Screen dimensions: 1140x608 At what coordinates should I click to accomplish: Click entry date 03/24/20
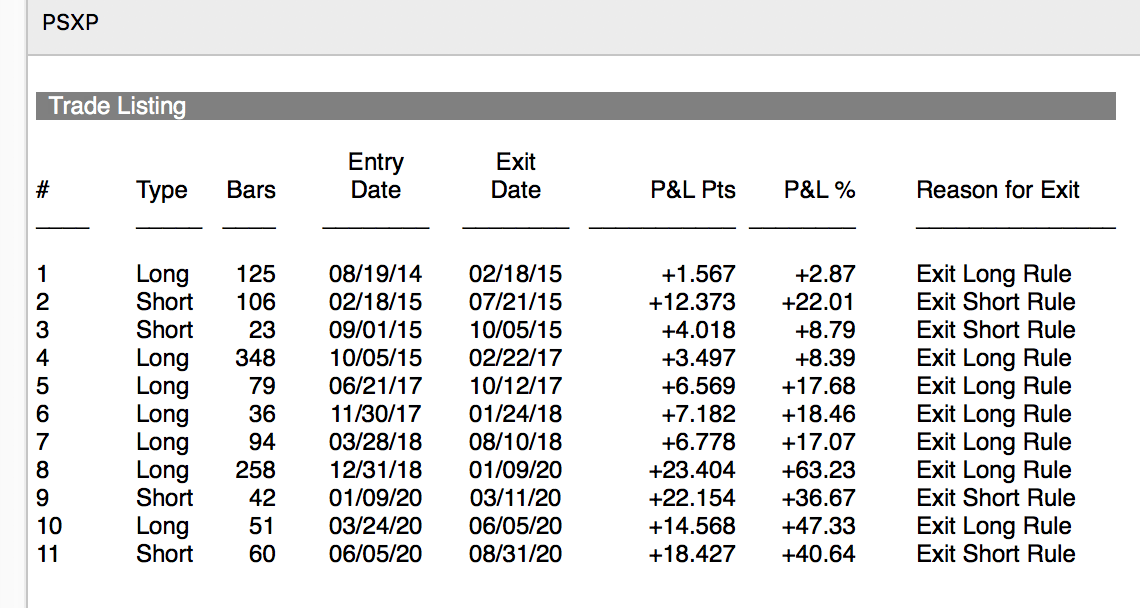click(375, 526)
